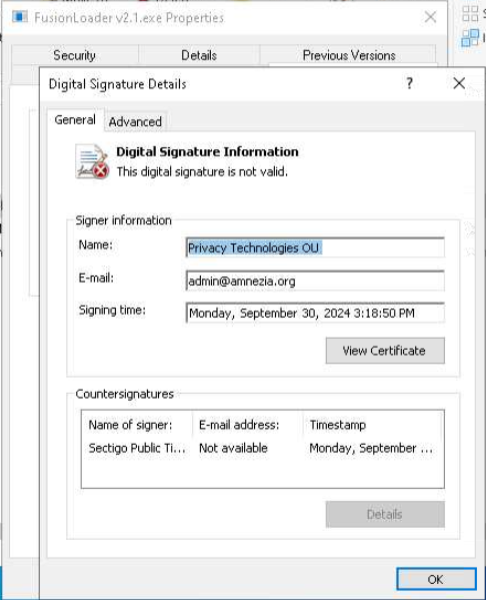The height and width of the screenshot is (600, 486).
Task: Click the top grid icon right of Properties window
Action: [x=470, y=14]
